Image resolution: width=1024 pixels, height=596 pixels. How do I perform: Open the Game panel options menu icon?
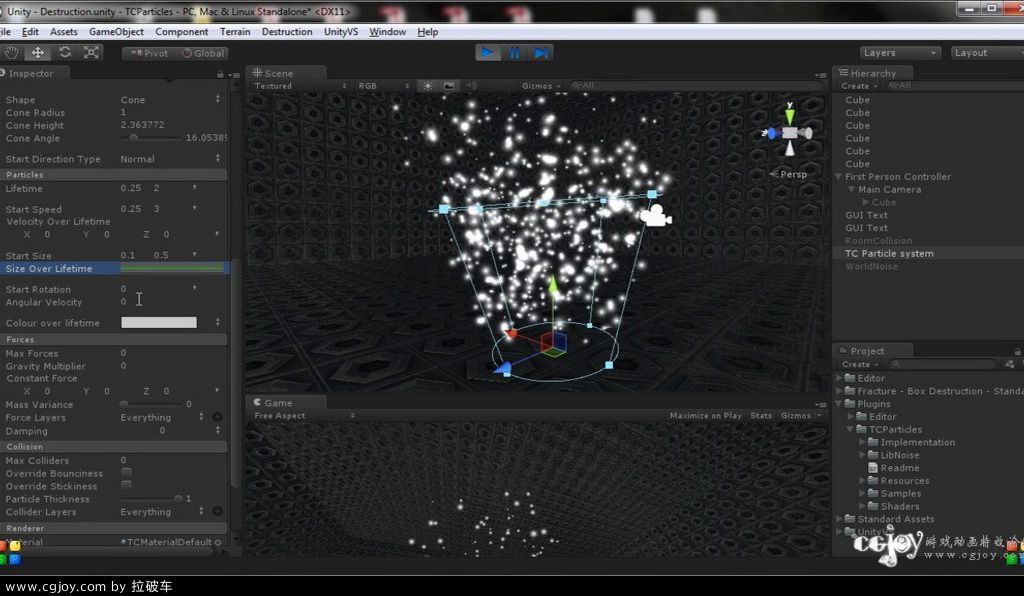pos(820,405)
